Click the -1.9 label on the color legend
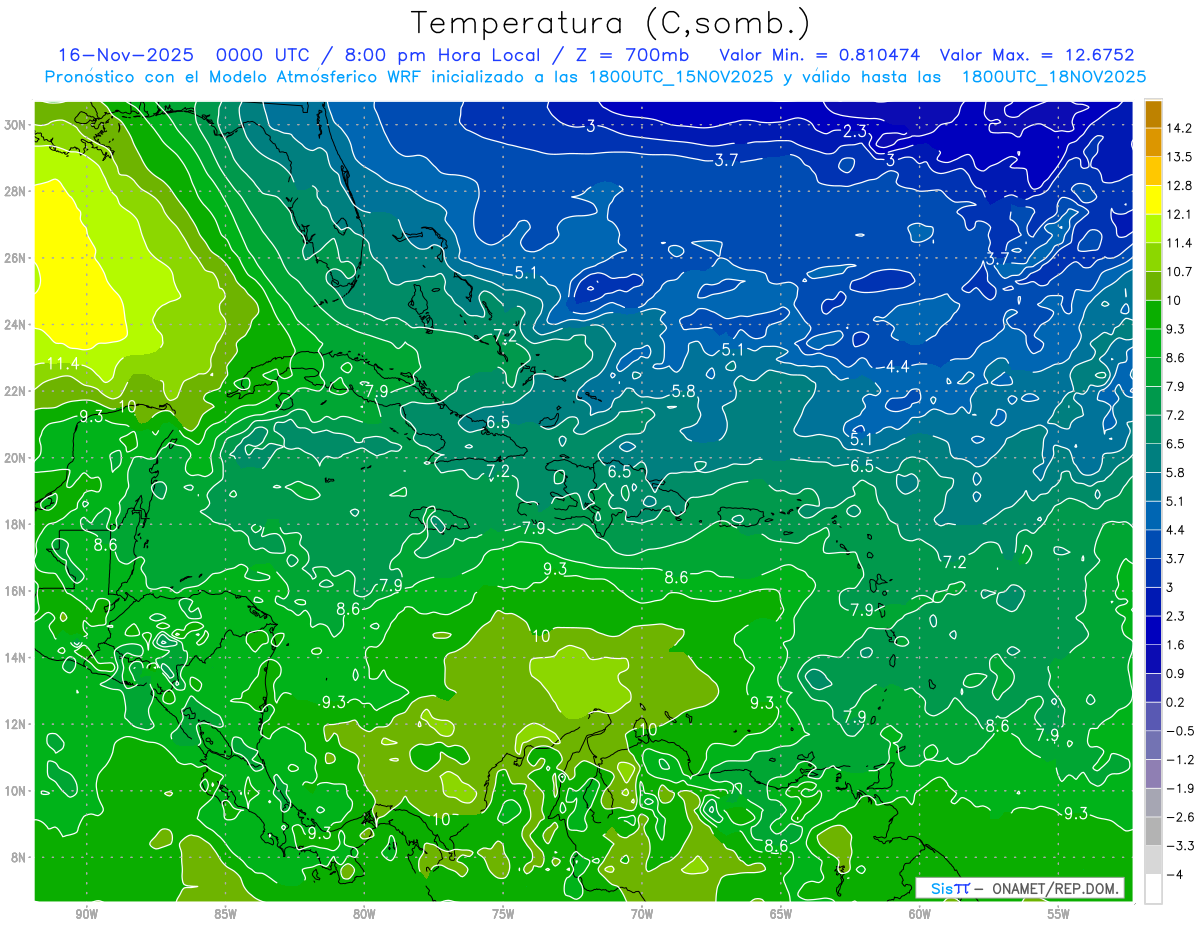 [x=1180, y=788]
